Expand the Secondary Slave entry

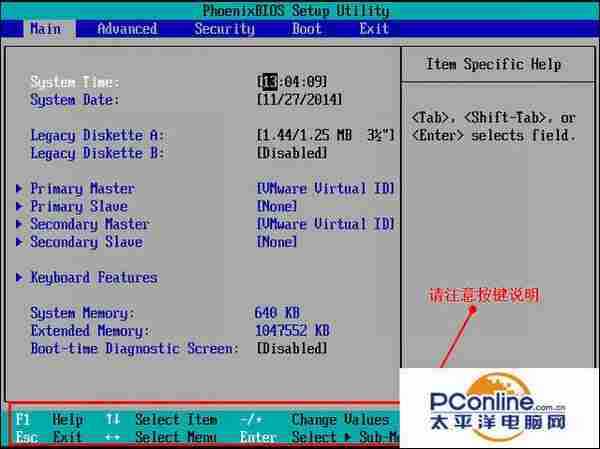coord(85,242)
